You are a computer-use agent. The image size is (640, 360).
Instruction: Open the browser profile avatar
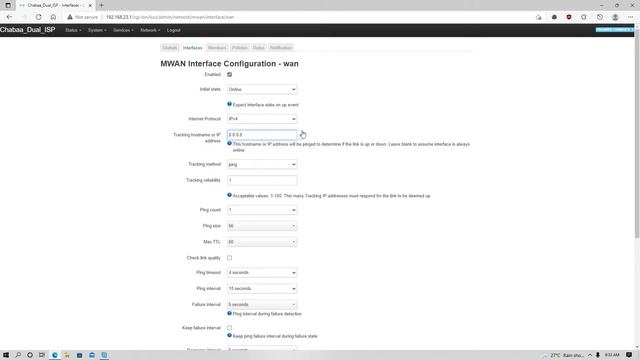click(x=615, y=17)
